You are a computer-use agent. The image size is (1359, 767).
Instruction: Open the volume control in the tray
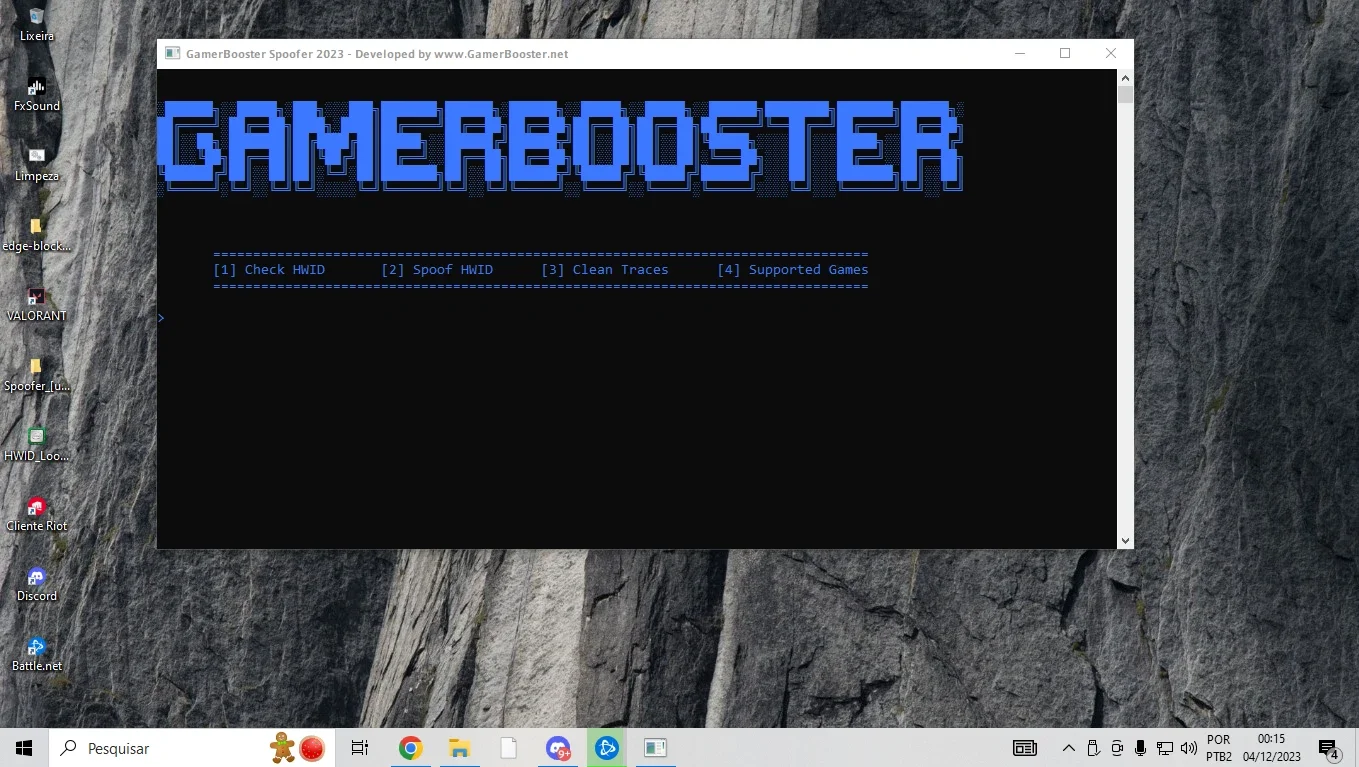point(1189,748)
